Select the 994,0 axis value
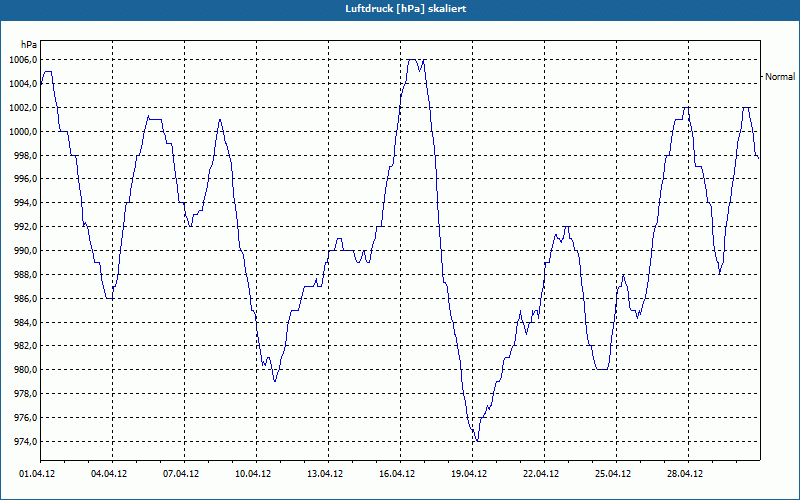The height and width of the screenshot is (500, 800). (25, 203)
